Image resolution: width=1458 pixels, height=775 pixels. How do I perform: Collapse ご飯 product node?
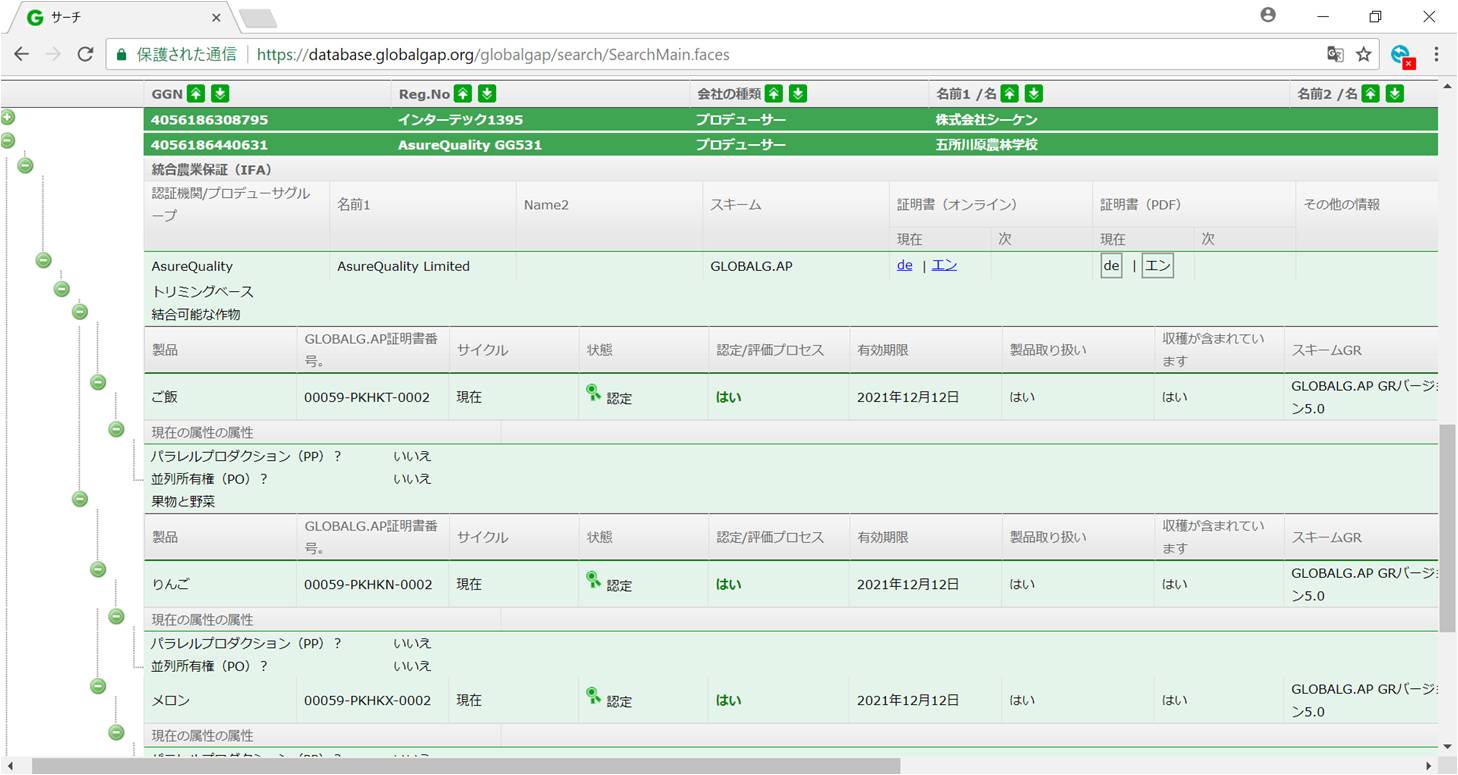pyautogui.click(x=98, y=382)
